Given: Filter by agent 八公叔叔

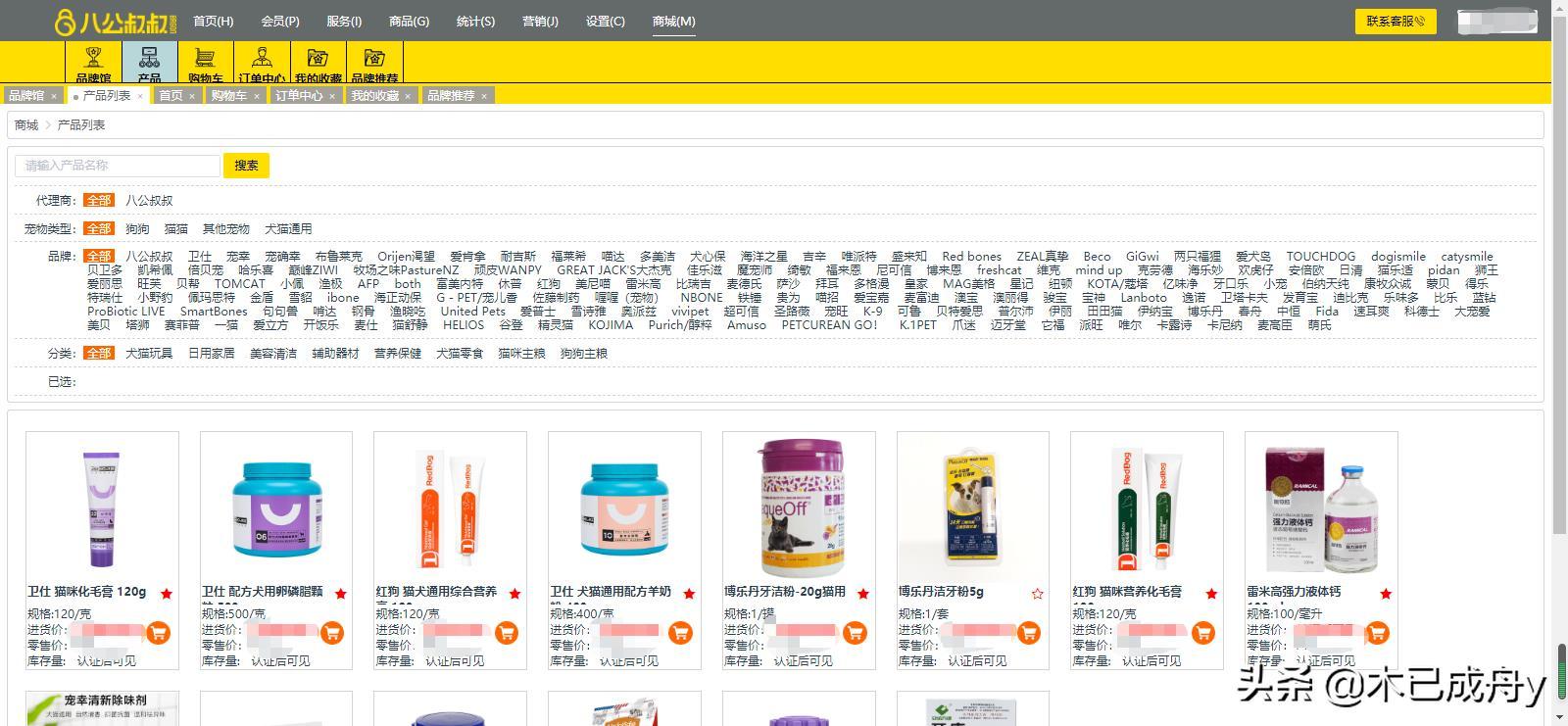Looking at the screenshot, I should 149,200.
